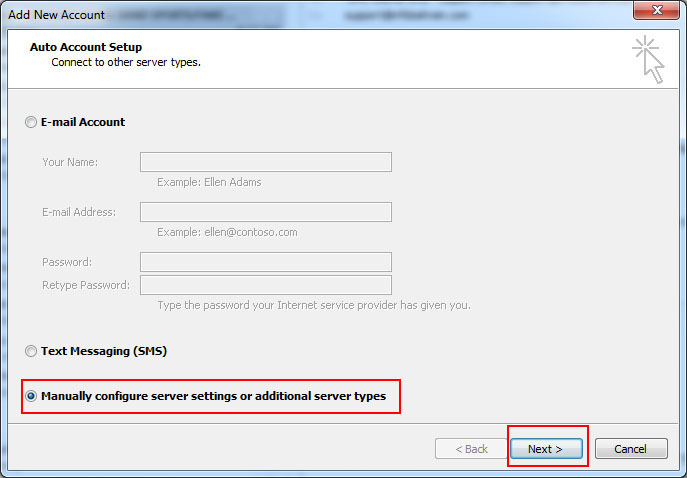The image size is (687, 478).
Task: Select Manually configure server settings radio
Action: click(x=30, y=396)
